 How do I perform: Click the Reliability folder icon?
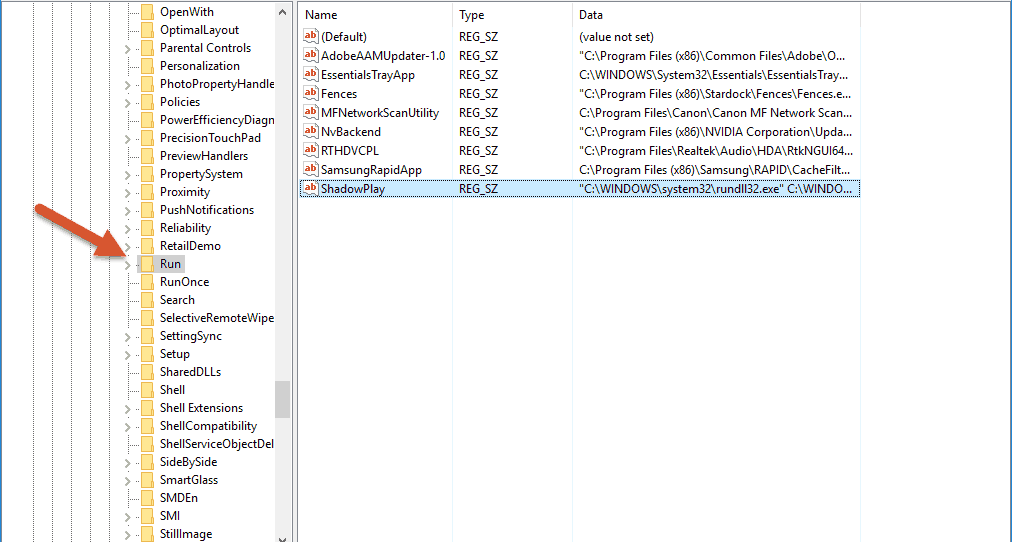coord(147,228)
